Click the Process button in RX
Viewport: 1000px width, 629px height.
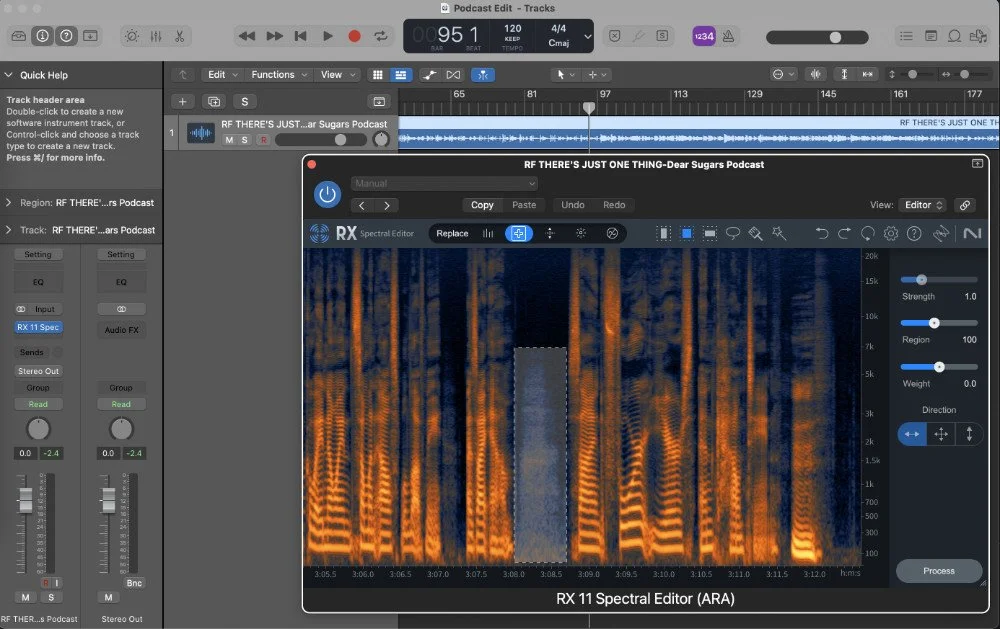point(938,570)
